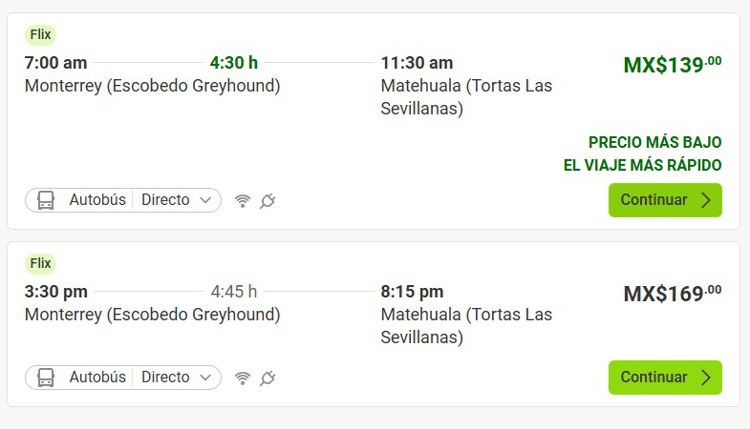Screen dimensions: 750x429
Task: Click the 4:30 h duration label
Action: (x=234, y=63)
